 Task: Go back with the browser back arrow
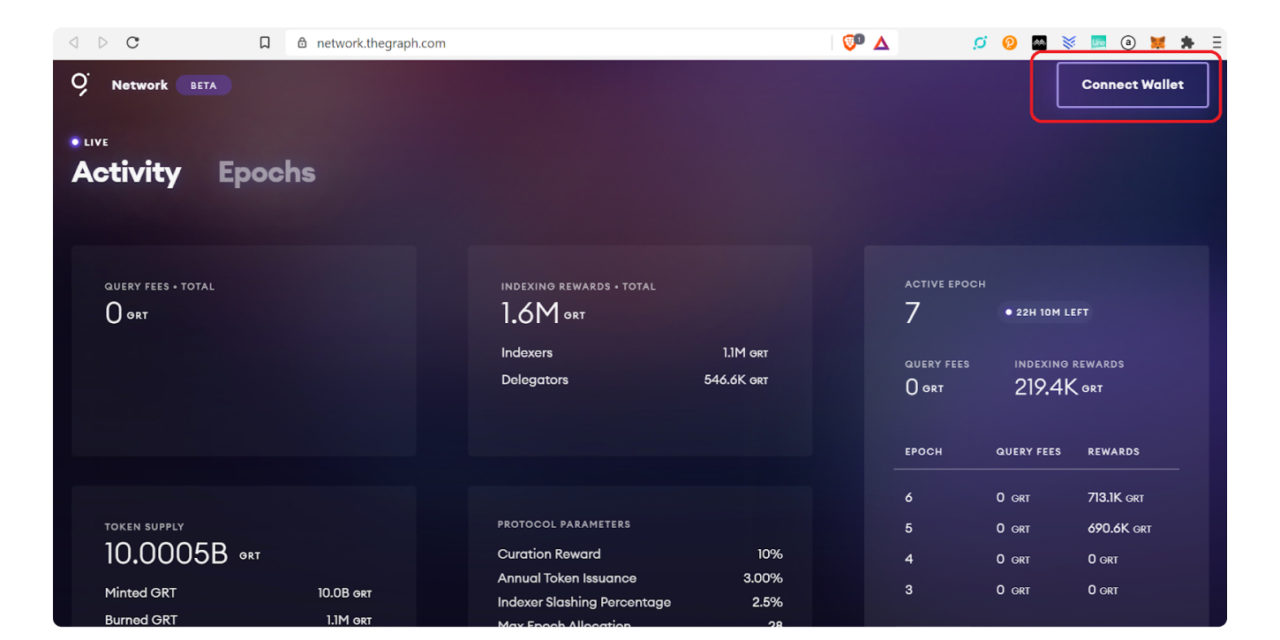click(74, 43)
